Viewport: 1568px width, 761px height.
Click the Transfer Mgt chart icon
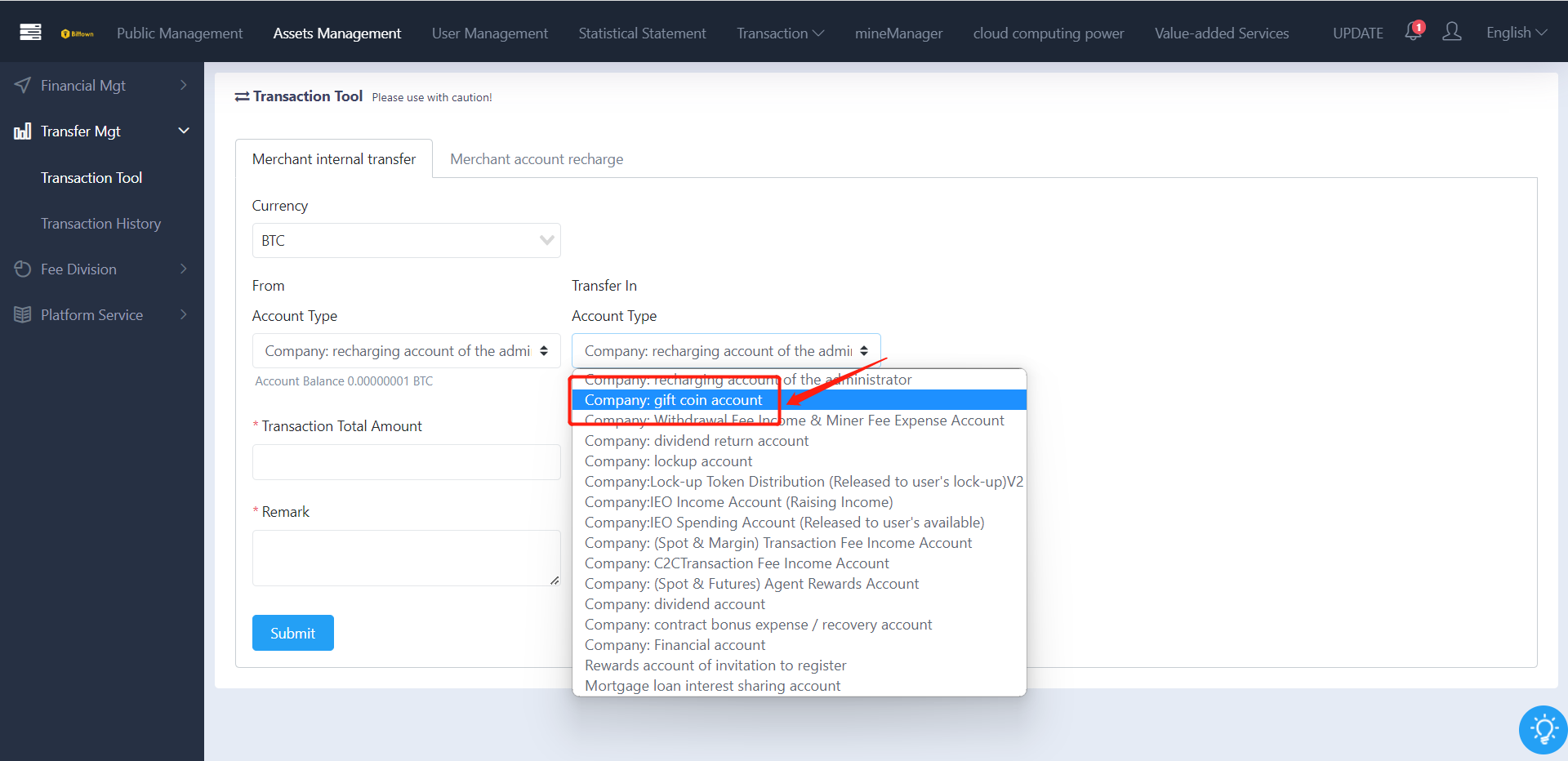[x=23, y=131]
